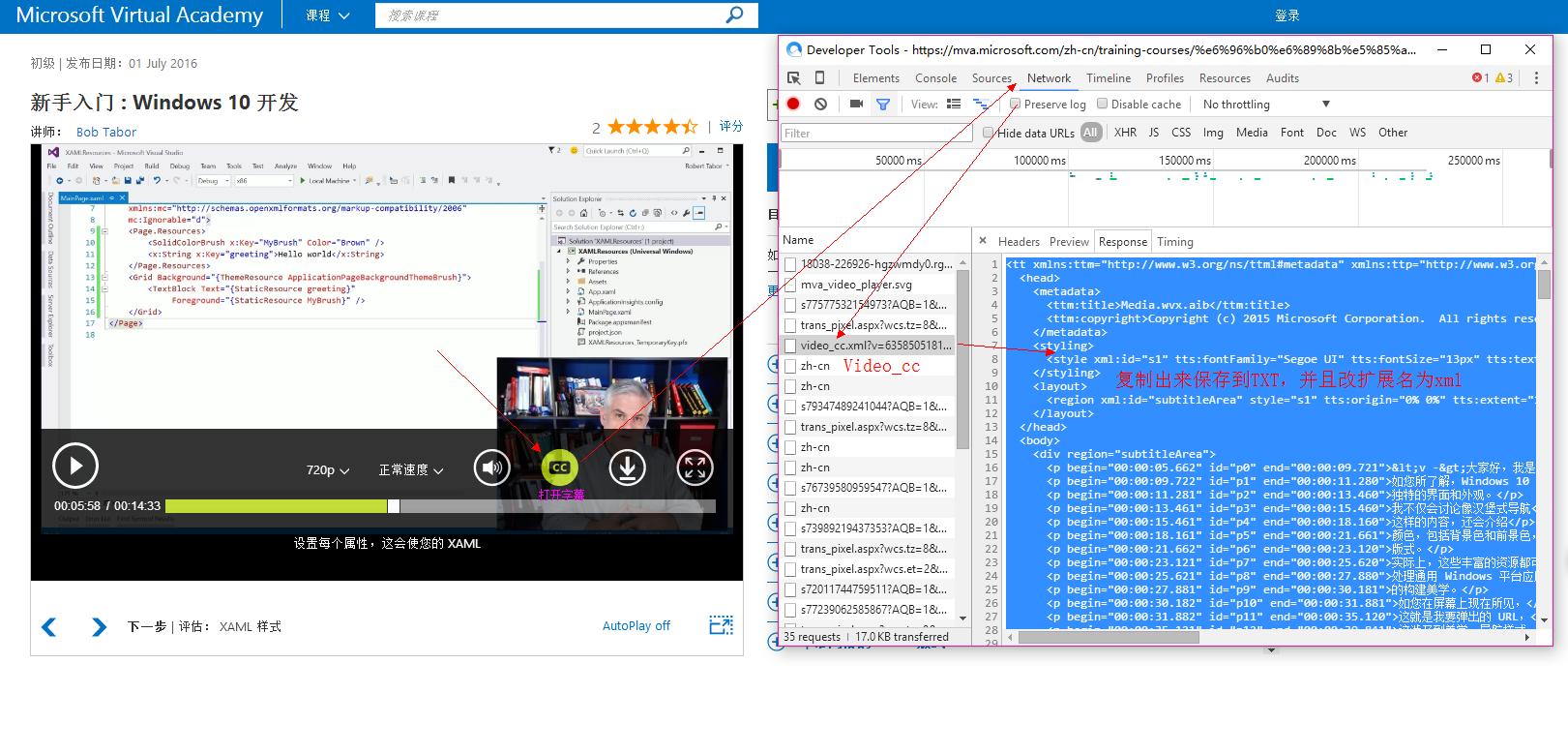Open the DevTools three-dot menu
1568x754 pixels.
1536,78
